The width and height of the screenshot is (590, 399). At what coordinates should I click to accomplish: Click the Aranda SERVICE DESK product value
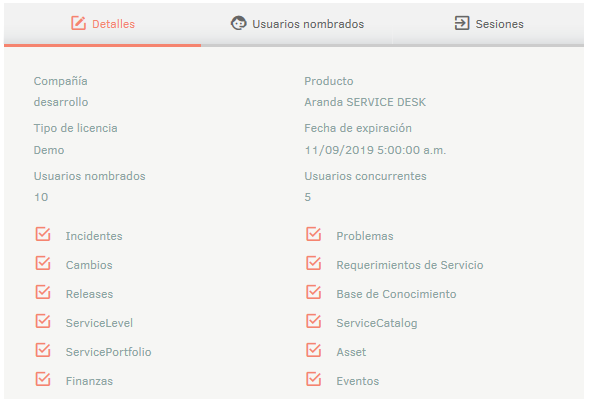click(x=365, y=102)
